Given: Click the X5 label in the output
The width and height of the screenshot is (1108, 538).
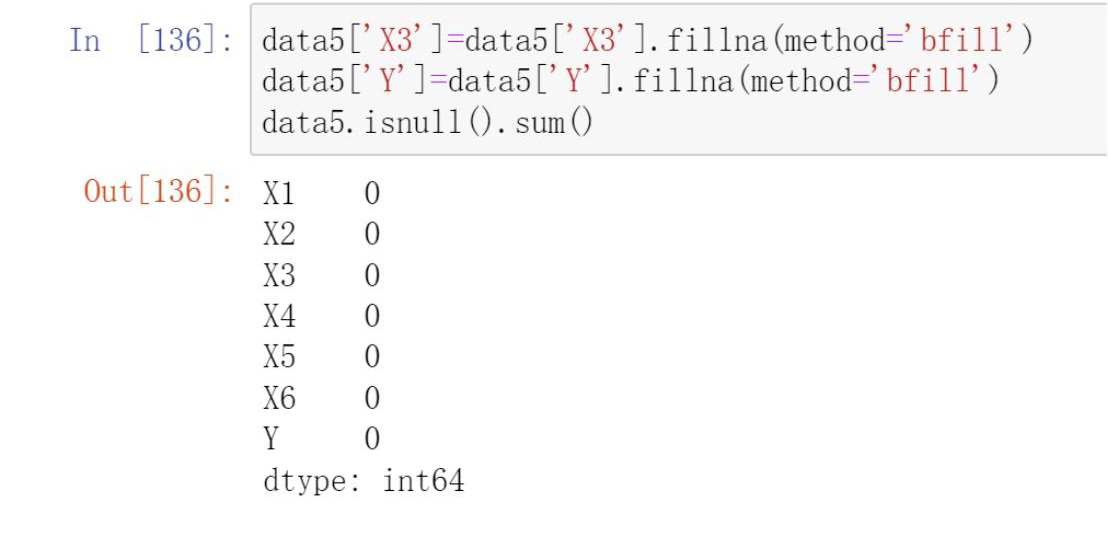Looking at the screenshot, I should 279,357.
